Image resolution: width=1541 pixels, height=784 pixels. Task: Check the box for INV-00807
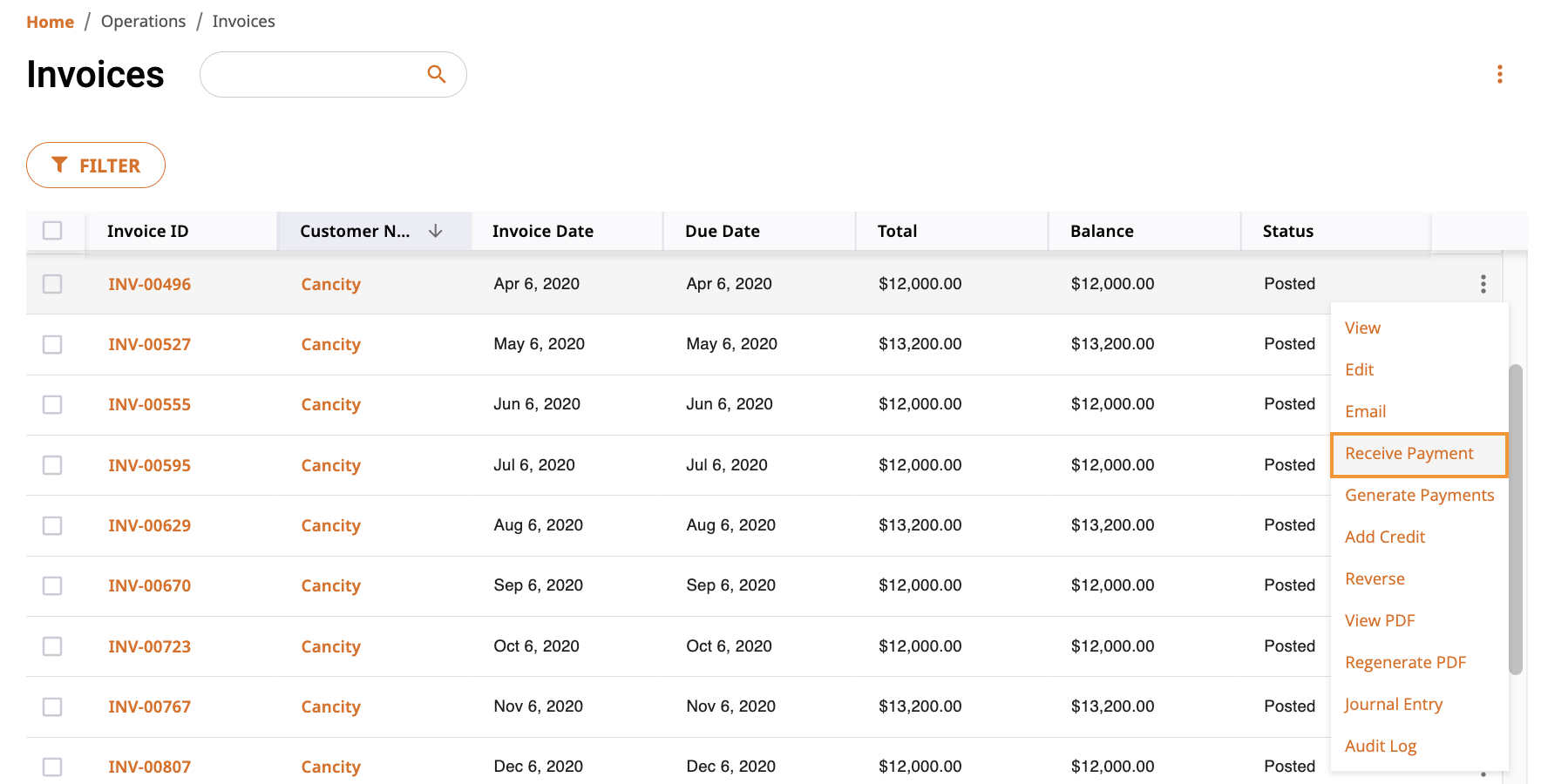point(52,767)
